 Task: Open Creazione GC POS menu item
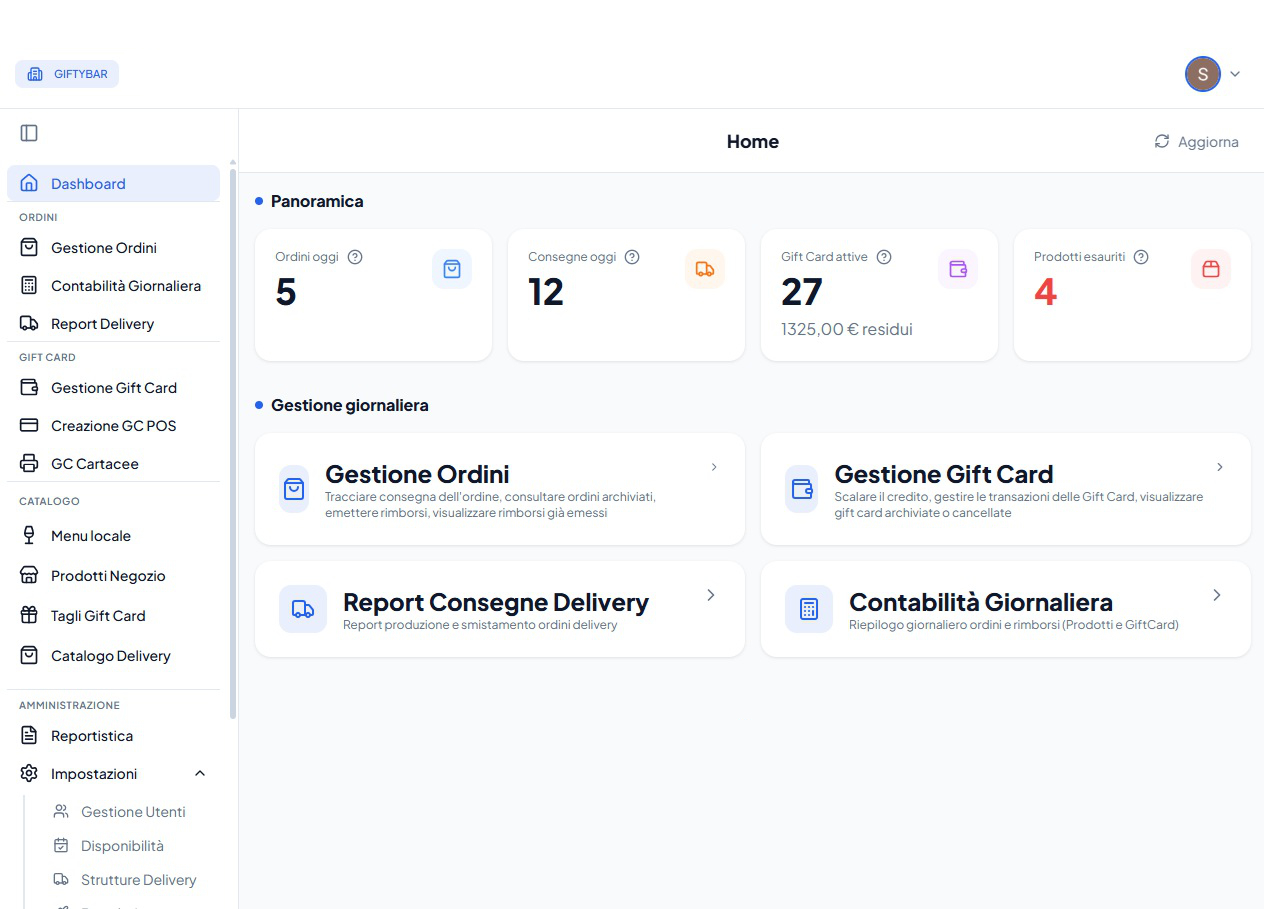point(113,425)
